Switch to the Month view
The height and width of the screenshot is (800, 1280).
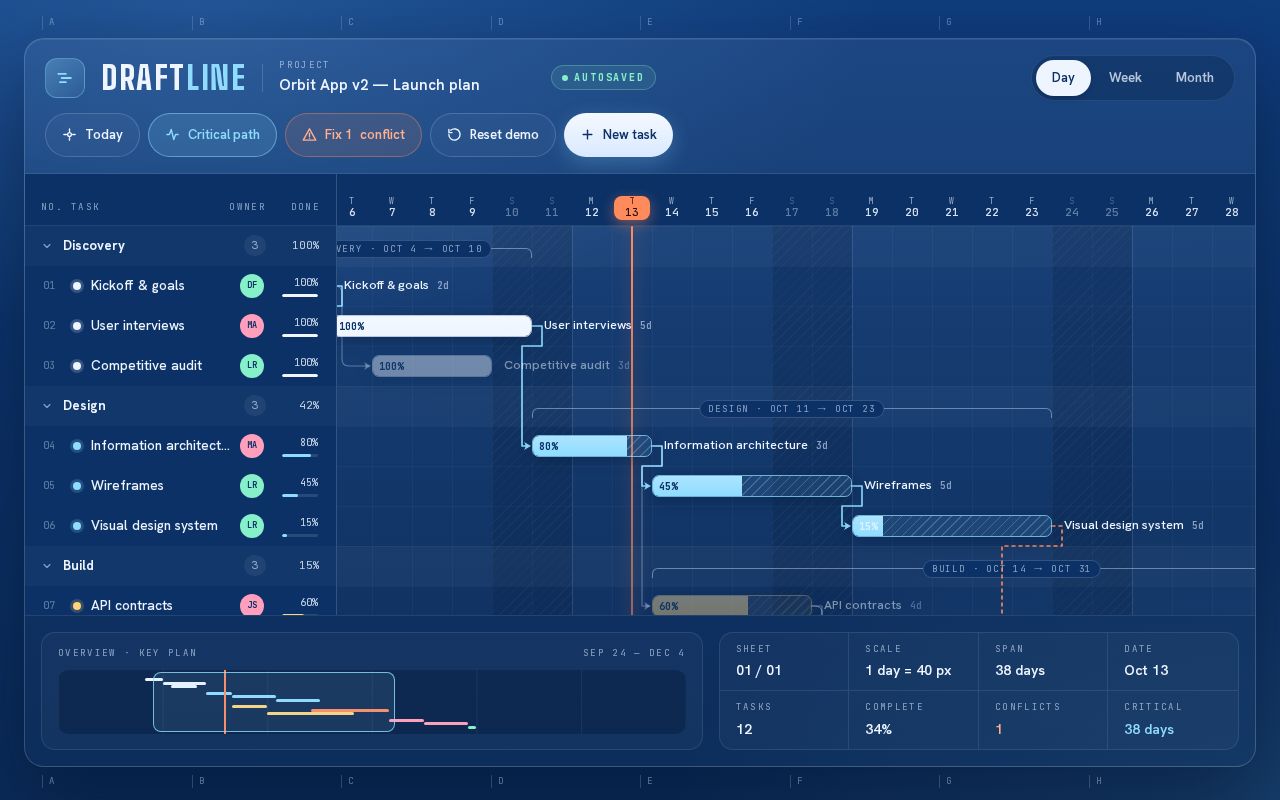pos(1194,78)
